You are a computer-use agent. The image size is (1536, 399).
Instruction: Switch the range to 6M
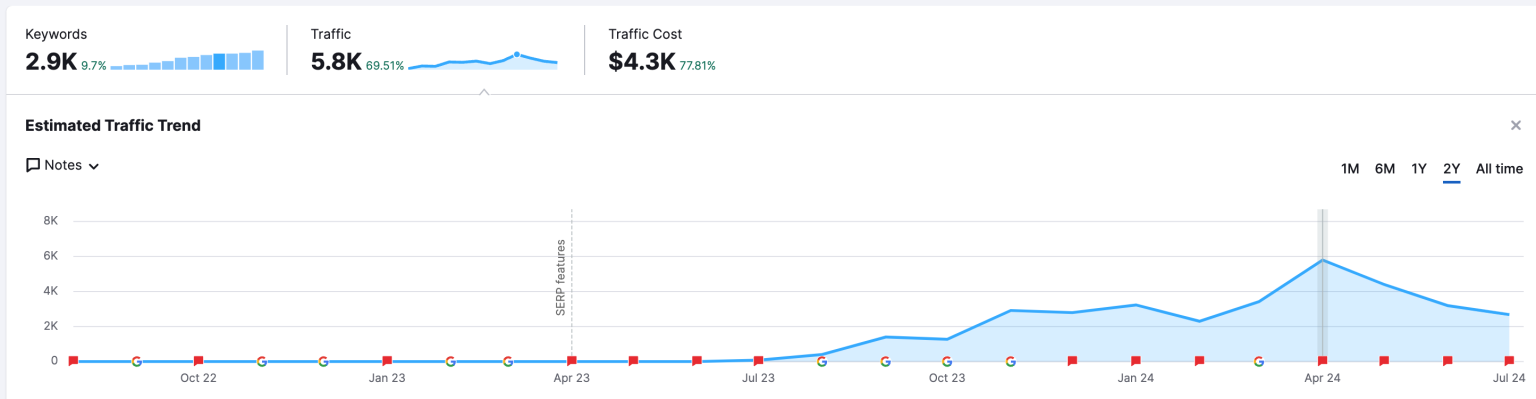tap(1385, 169)
